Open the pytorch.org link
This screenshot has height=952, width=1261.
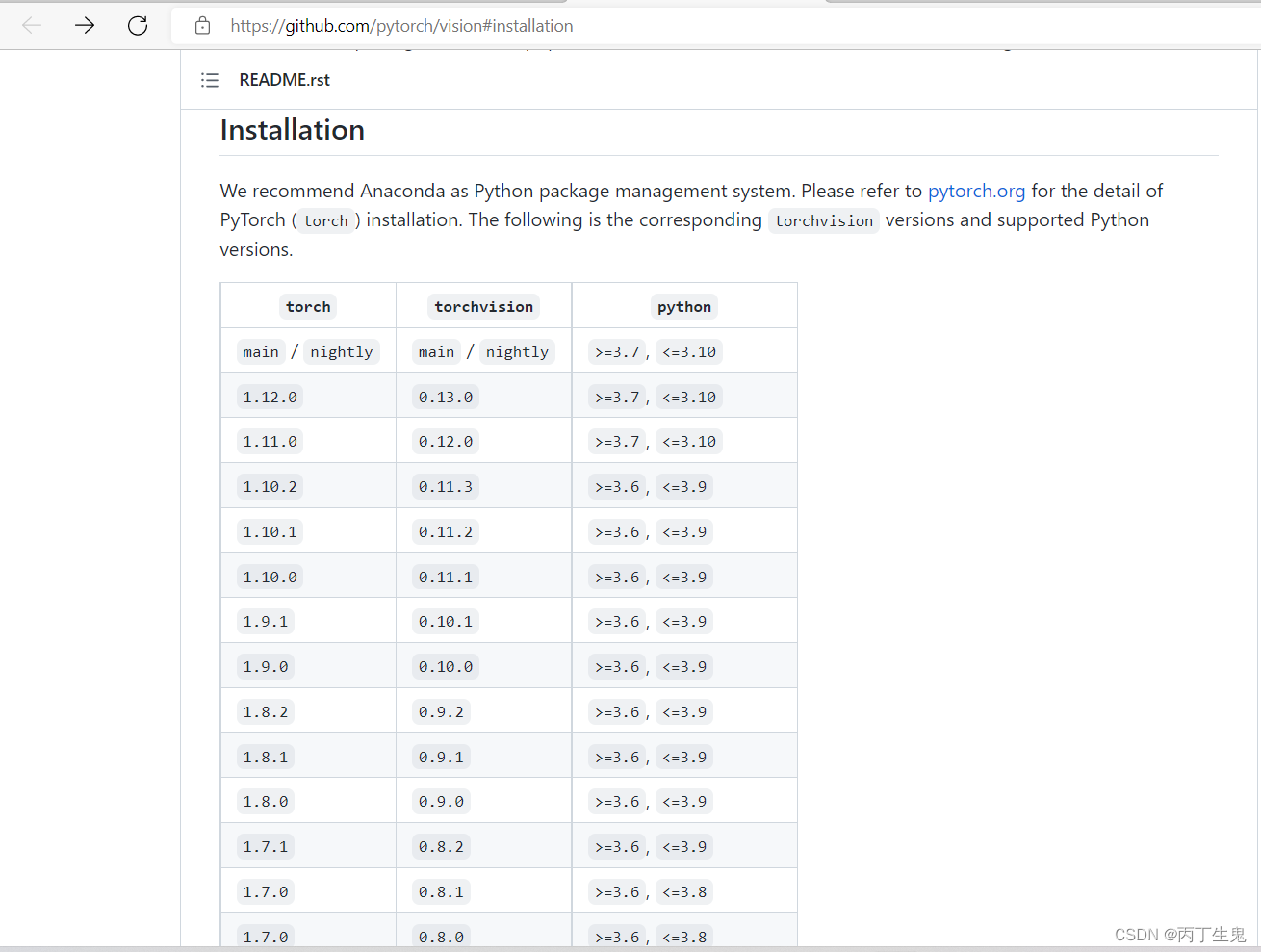click(976, 191)
